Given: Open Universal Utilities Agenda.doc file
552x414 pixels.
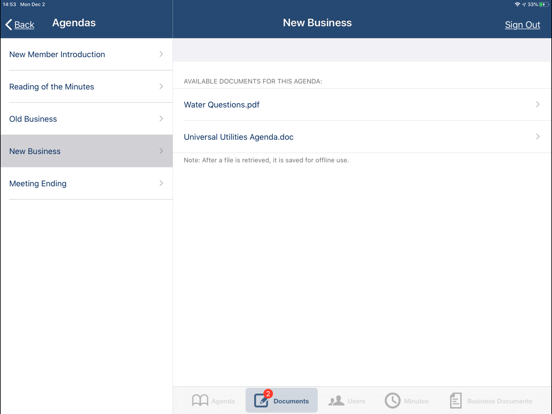Looking at the screenshot, I should pyautogui.click(x=362, y=137).
